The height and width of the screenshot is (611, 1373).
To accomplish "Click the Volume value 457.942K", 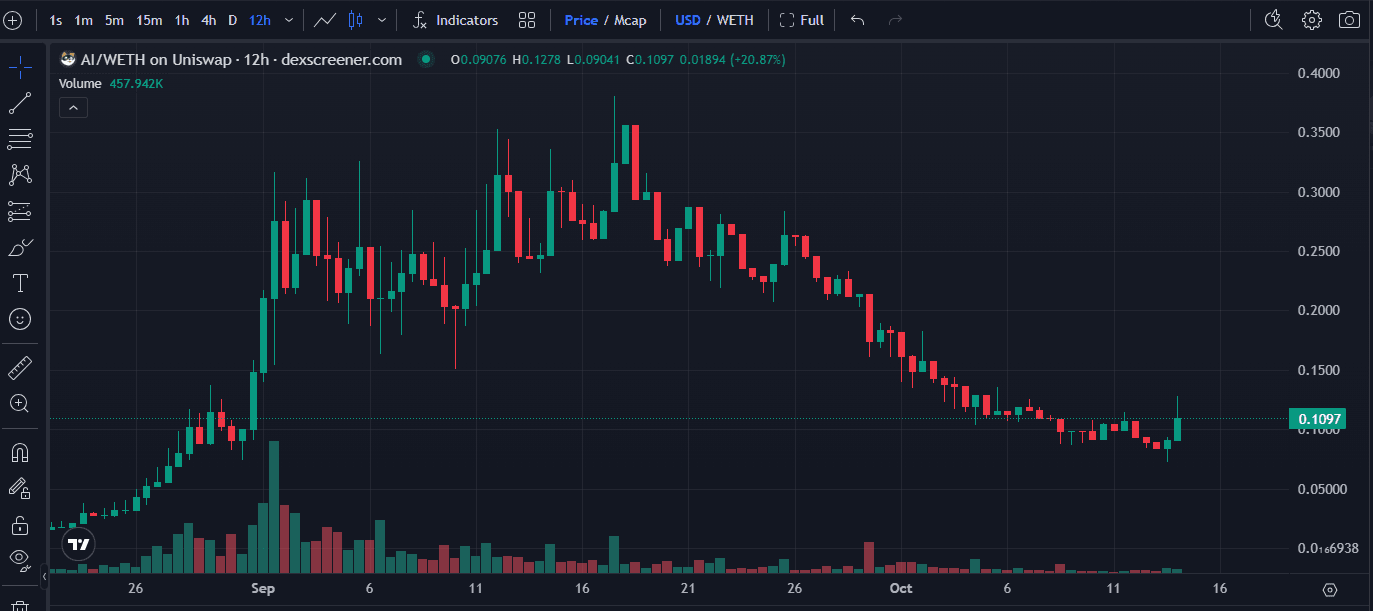I will pos(137,84).
